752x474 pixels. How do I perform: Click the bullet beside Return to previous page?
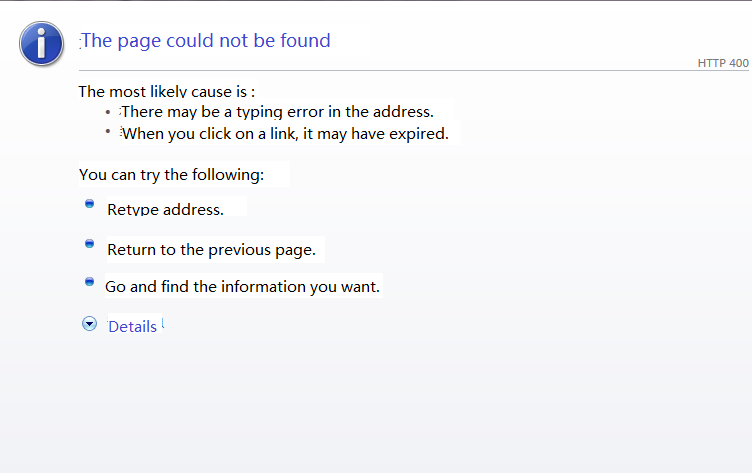(89, 243)
